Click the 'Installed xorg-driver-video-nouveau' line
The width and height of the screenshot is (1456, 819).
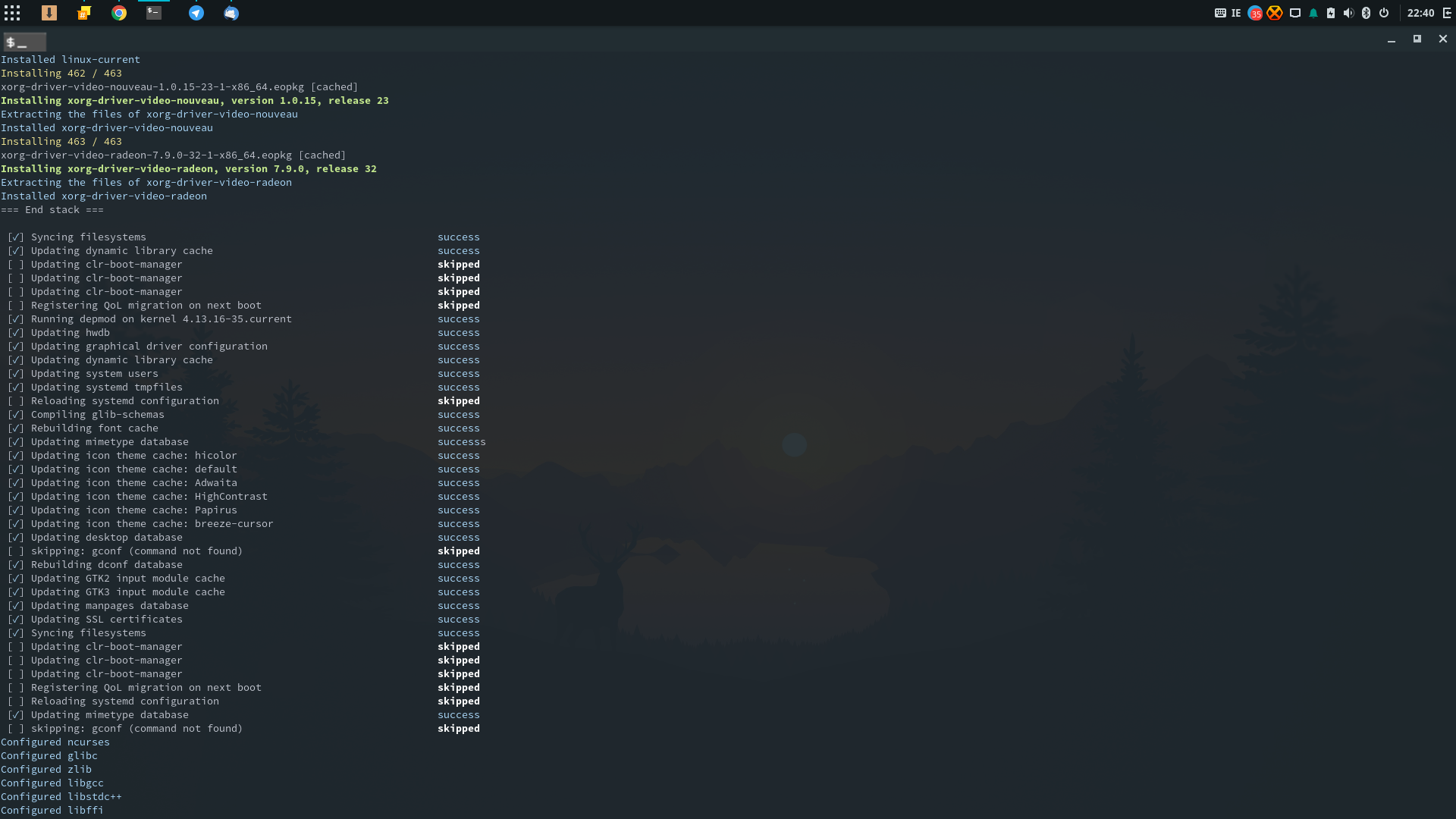(107, 127)
